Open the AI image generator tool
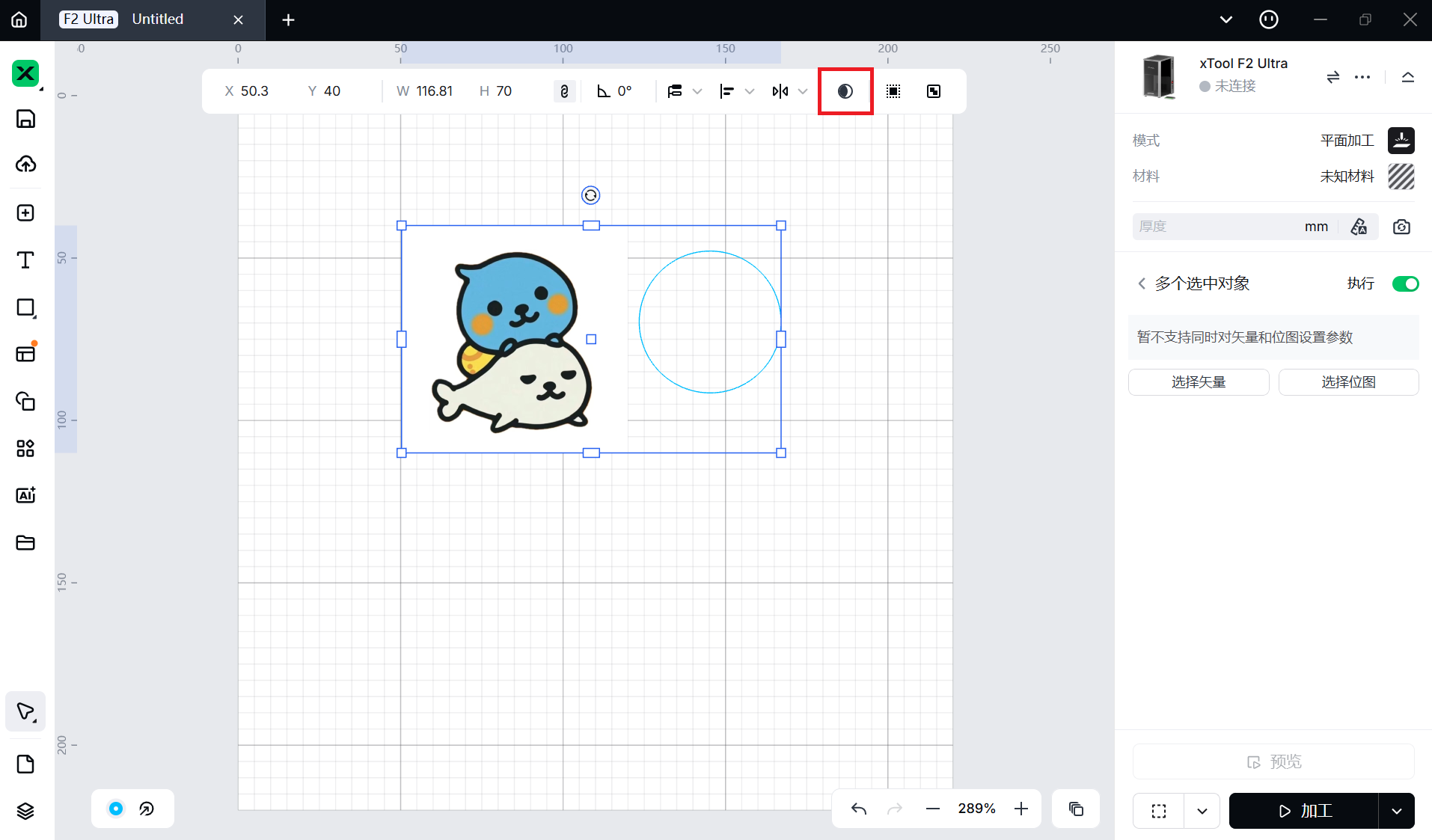 [25, 495]
